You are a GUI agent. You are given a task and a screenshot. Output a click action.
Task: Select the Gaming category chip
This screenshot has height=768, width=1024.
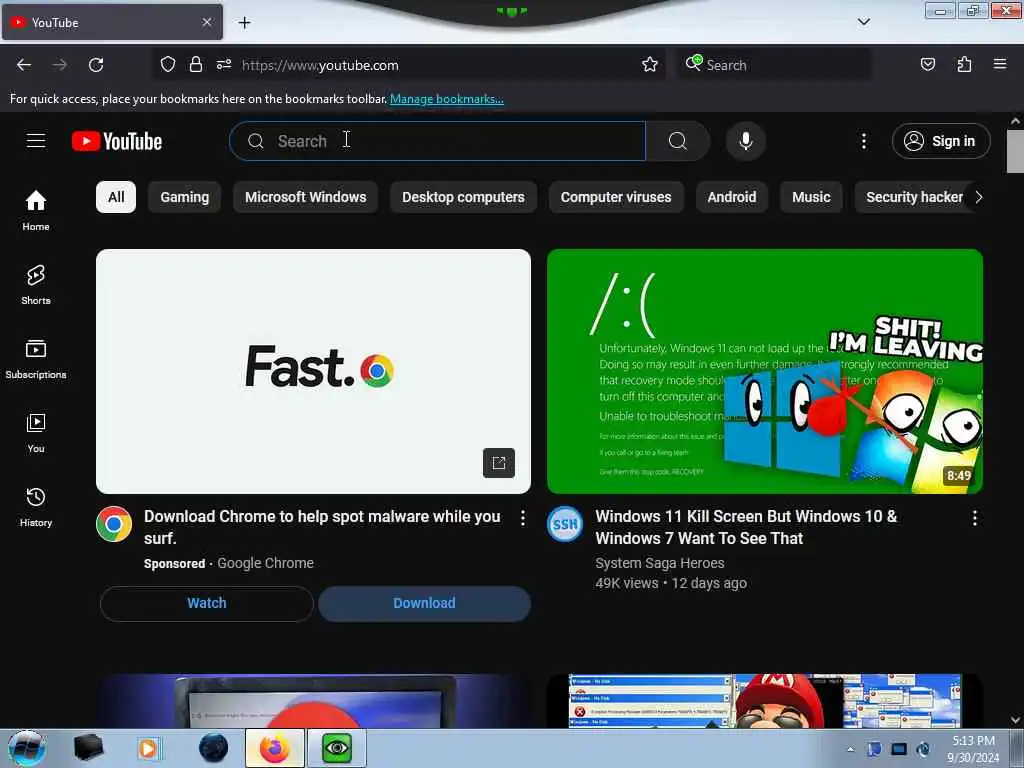(185, 197)
